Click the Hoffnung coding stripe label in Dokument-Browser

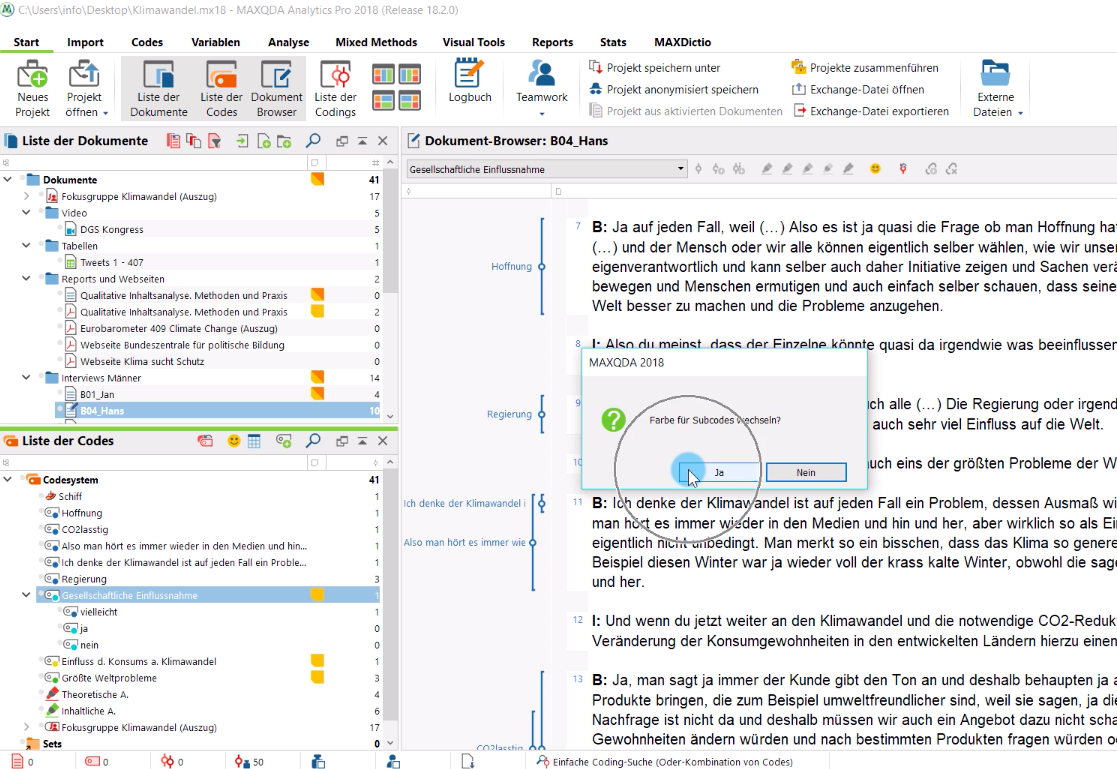(x=511, y=267)
